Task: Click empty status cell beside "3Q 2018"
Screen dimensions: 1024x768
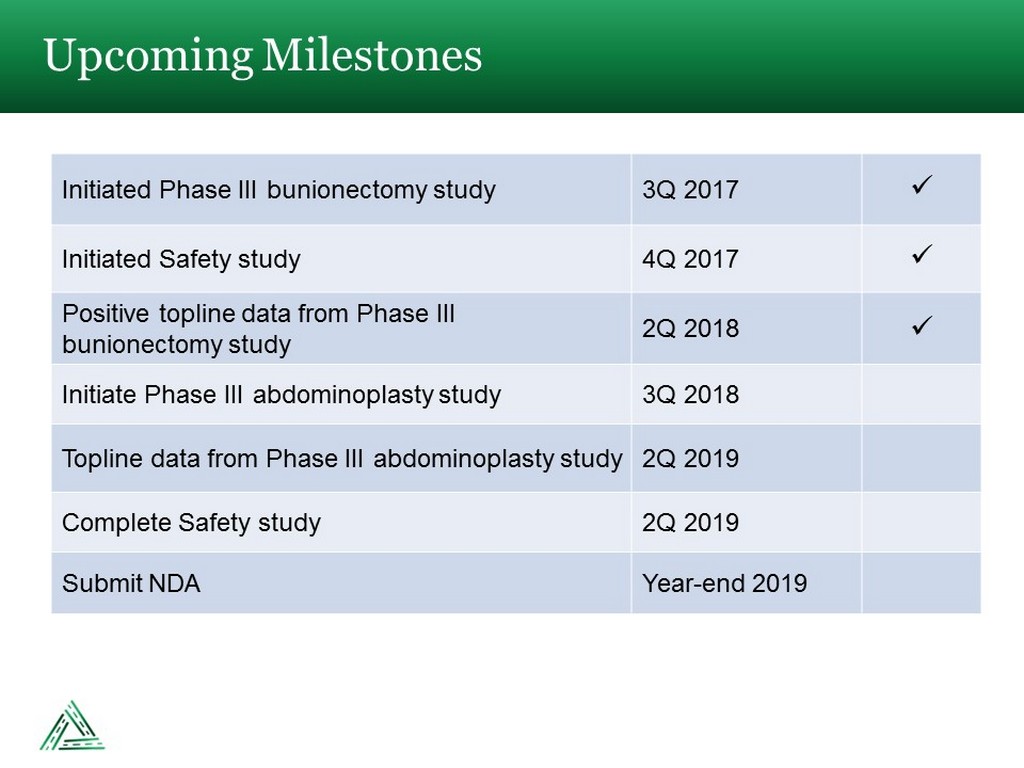Action: click(921, 394)
